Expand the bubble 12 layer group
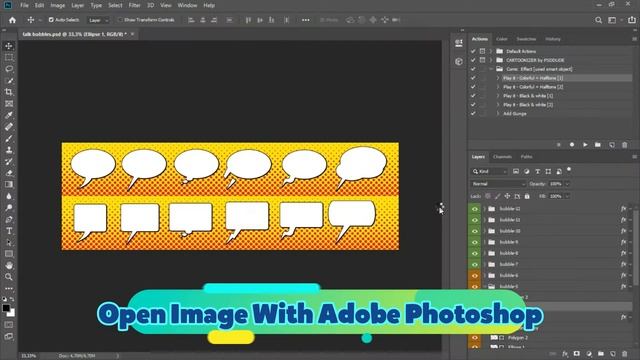 point(484,209)
